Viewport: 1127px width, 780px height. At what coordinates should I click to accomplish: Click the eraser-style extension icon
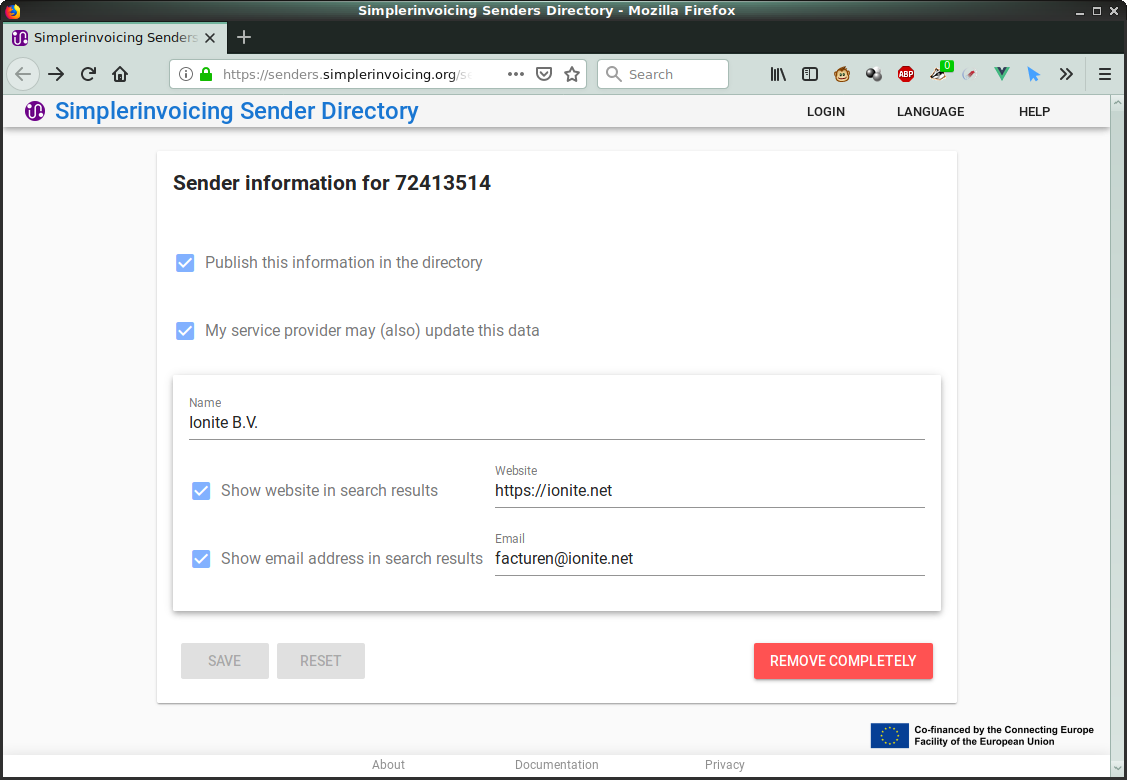pyautogui.click(x=970, y=74)
